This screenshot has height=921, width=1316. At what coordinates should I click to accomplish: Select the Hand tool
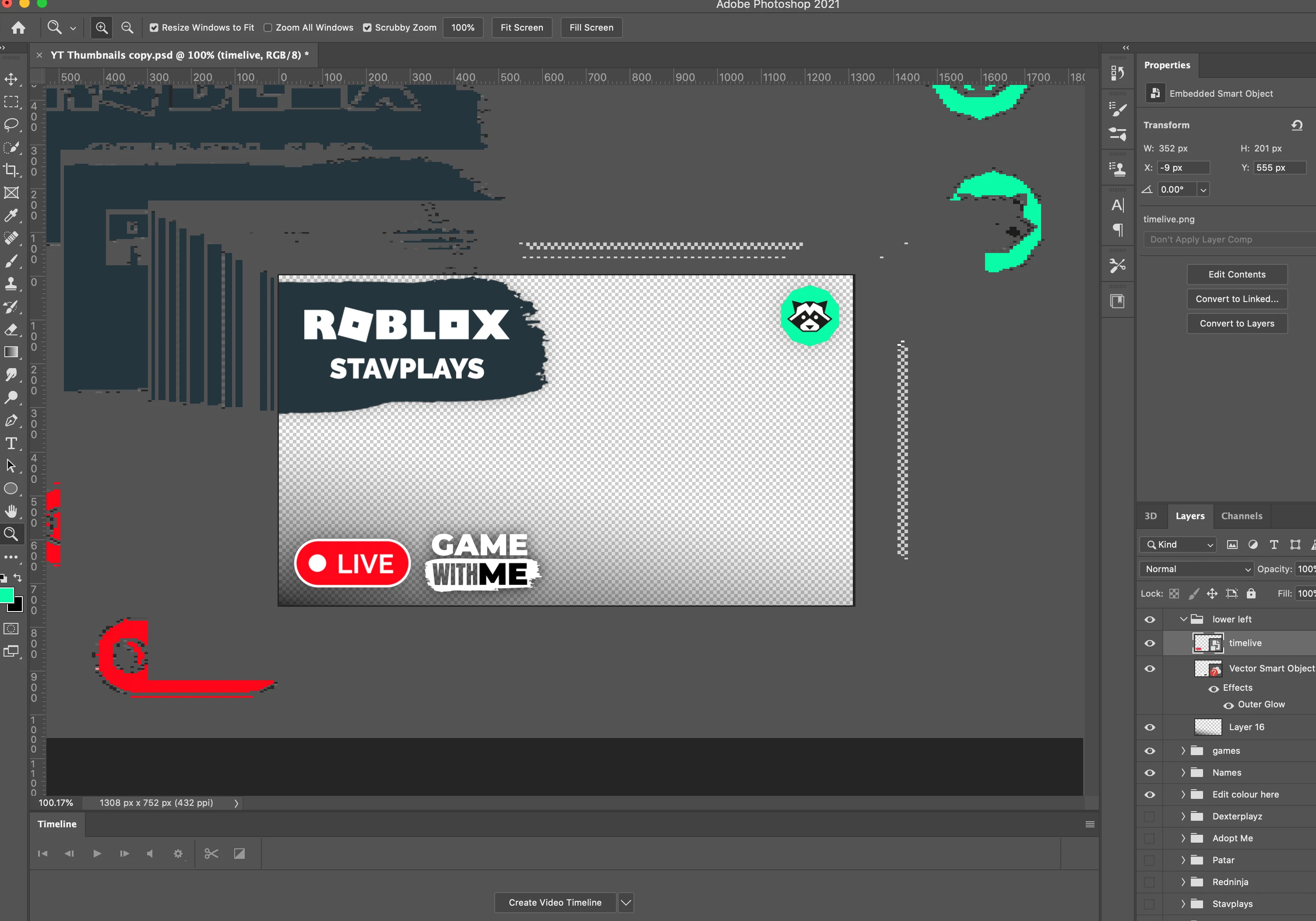11,511
